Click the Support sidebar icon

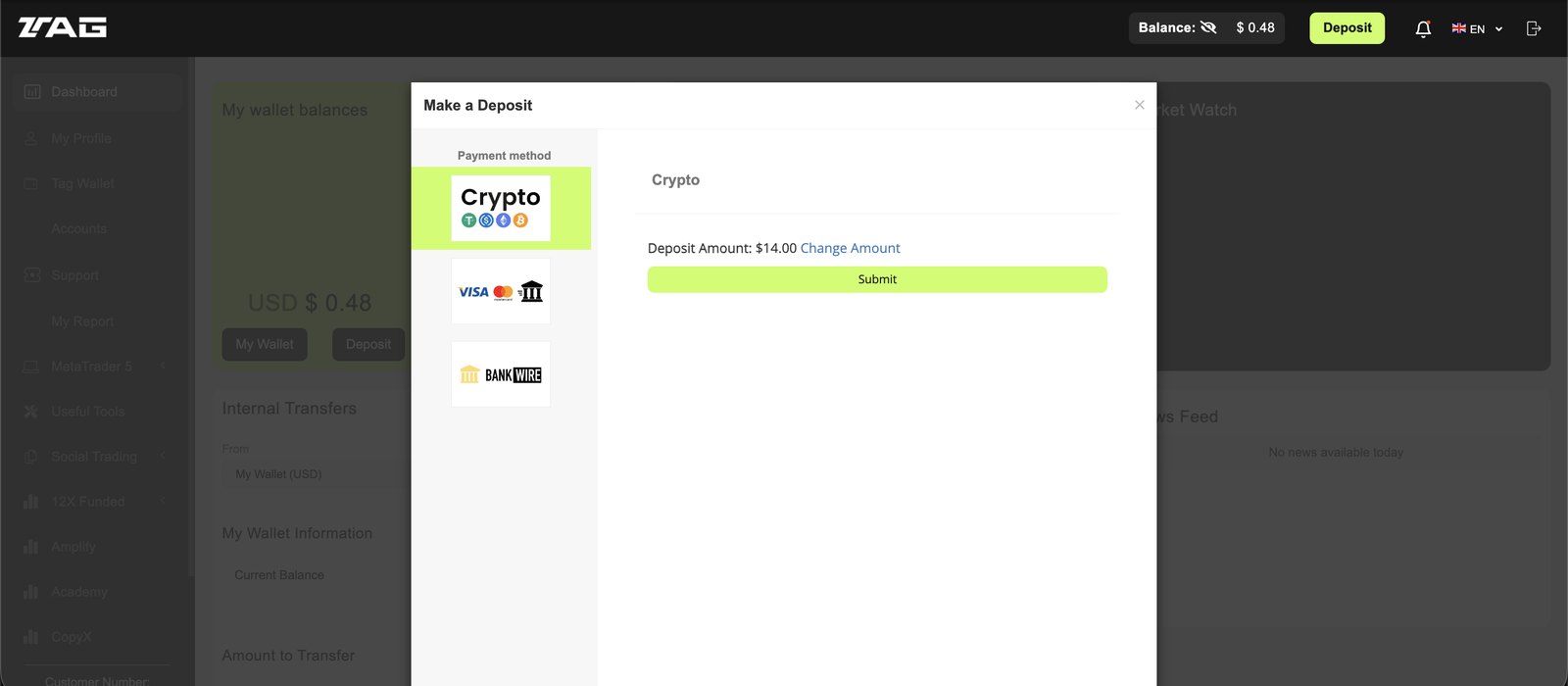31,275
